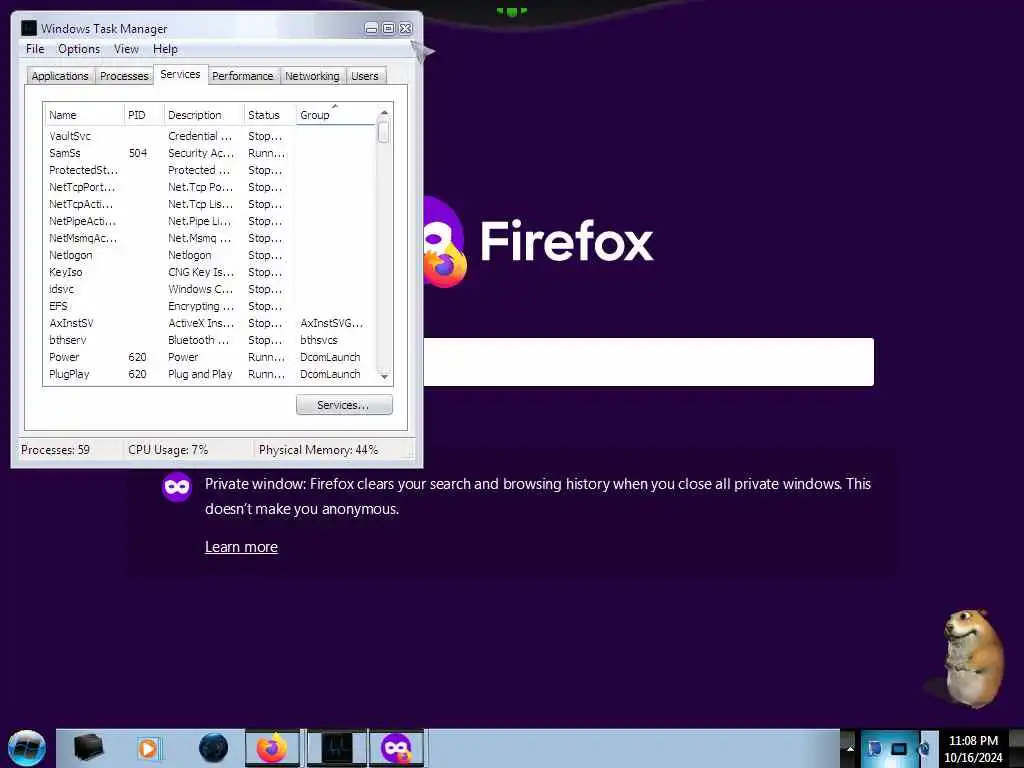The image size is (1024, 768).
Task: Open the View menu
Action: tap(126, 49)
